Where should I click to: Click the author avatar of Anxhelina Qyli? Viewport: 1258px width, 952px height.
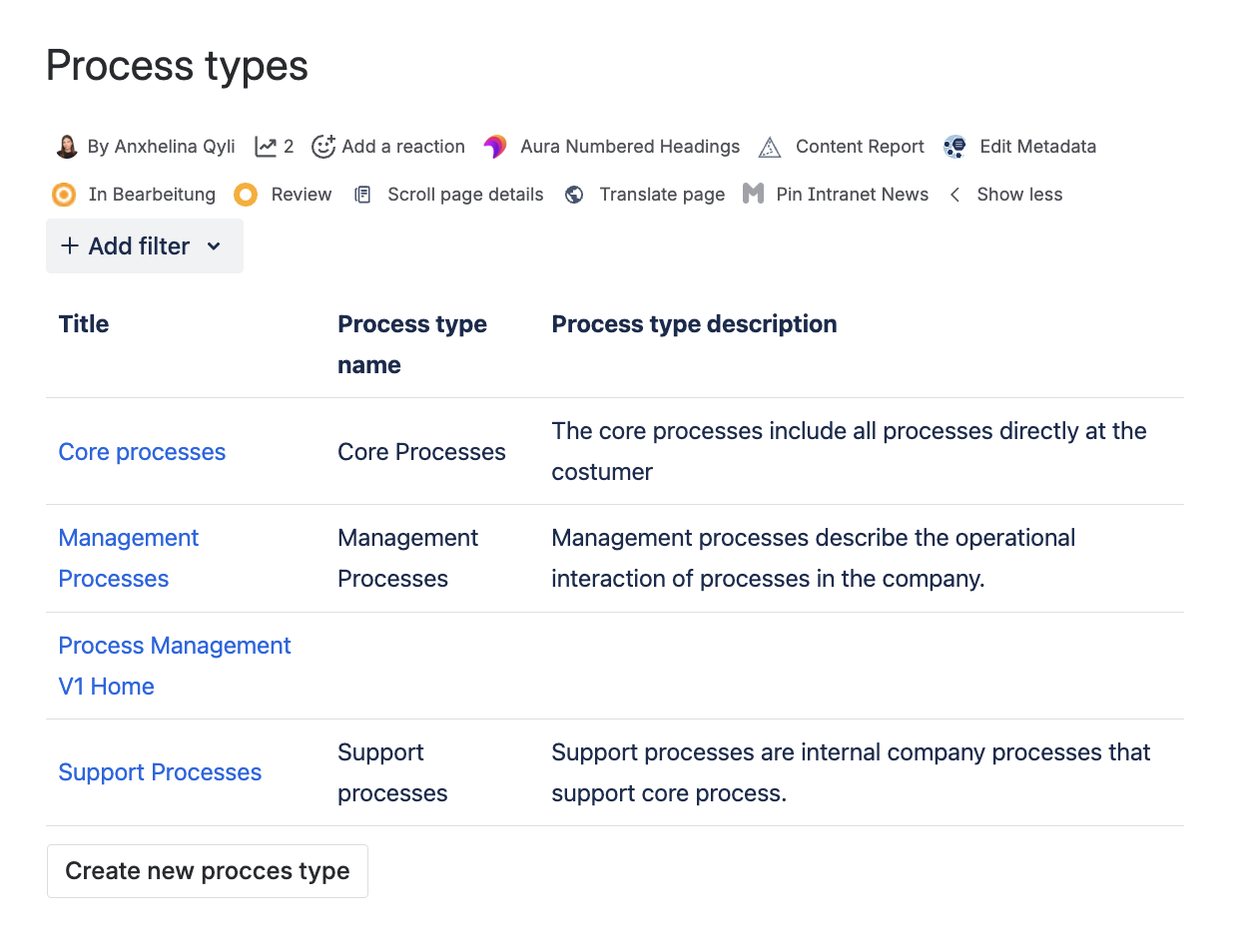(67, 147)
